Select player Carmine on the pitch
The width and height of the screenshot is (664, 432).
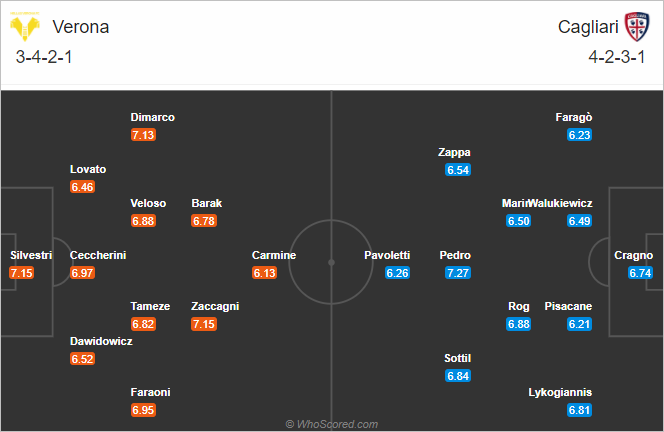[x=274, y=255]
